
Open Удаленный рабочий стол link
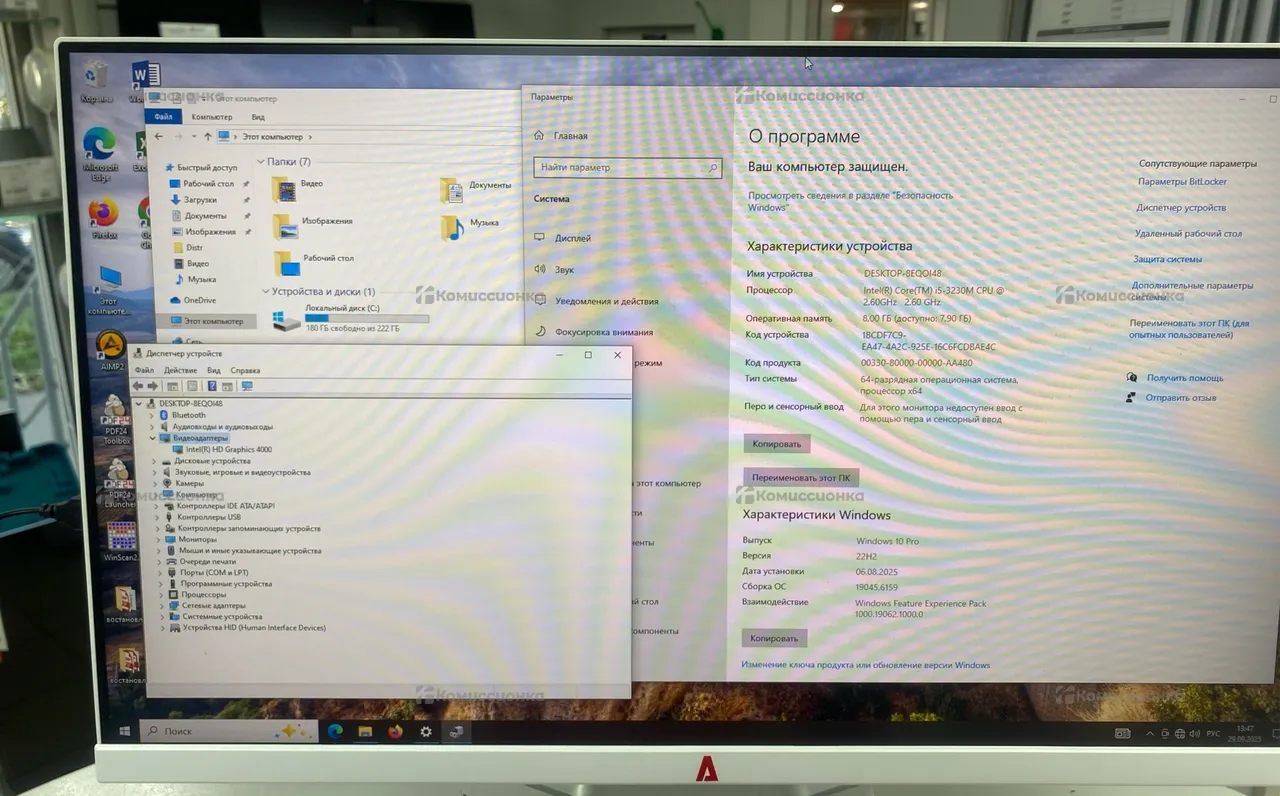[1188, 234]
